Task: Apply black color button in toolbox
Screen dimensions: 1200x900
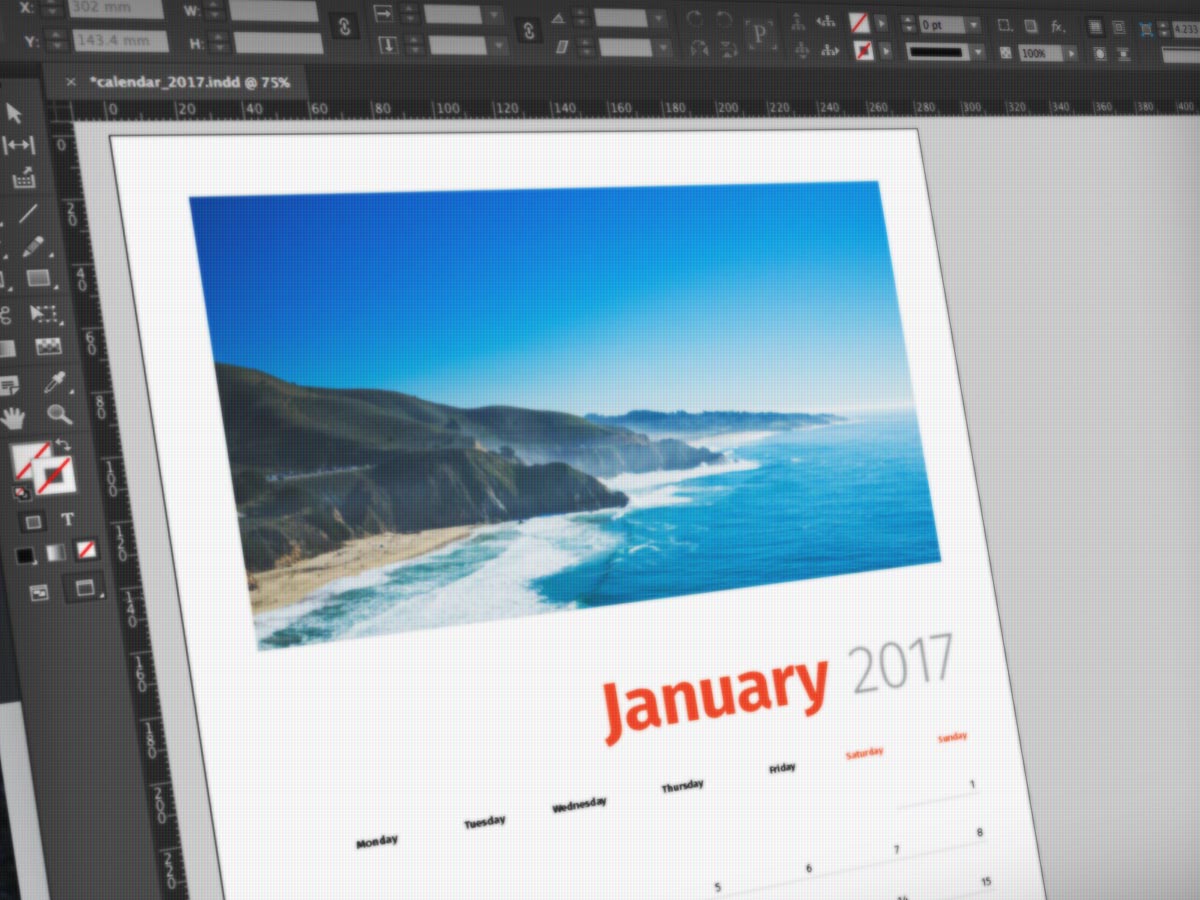Action: [x=25, y=555]
